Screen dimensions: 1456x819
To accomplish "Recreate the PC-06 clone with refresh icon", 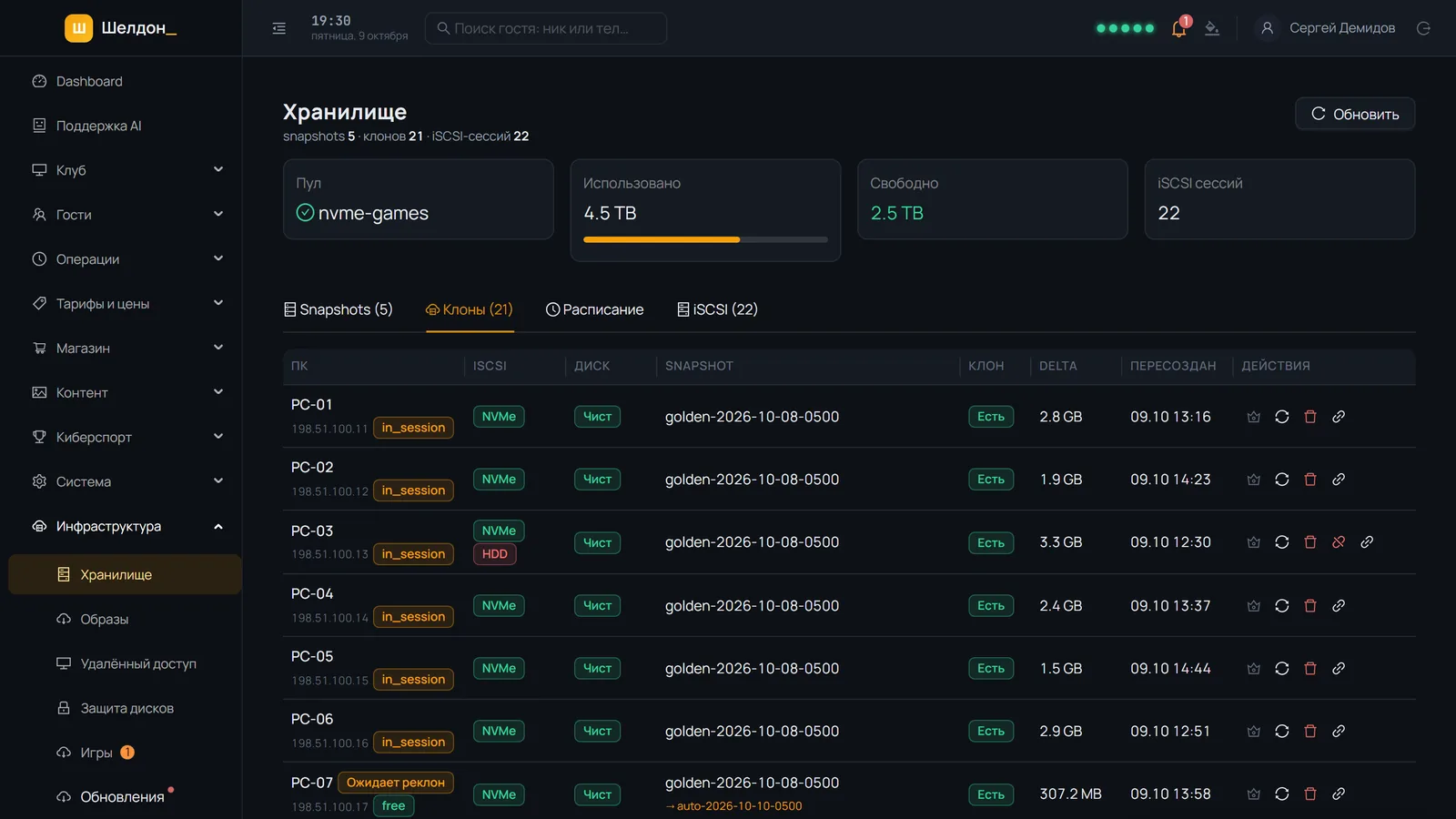I will coord(1282,732).
